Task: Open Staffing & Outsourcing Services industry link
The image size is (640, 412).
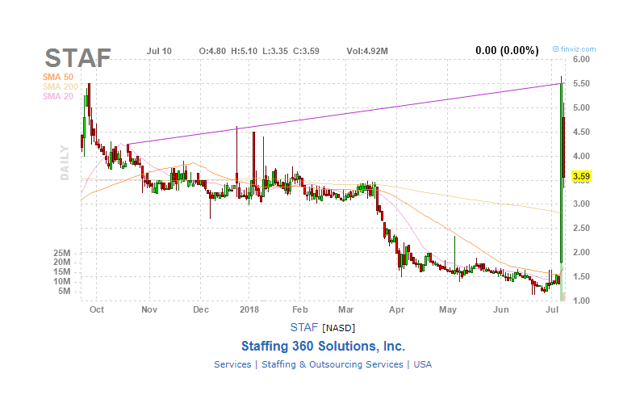Action: (x=332, y=364)
